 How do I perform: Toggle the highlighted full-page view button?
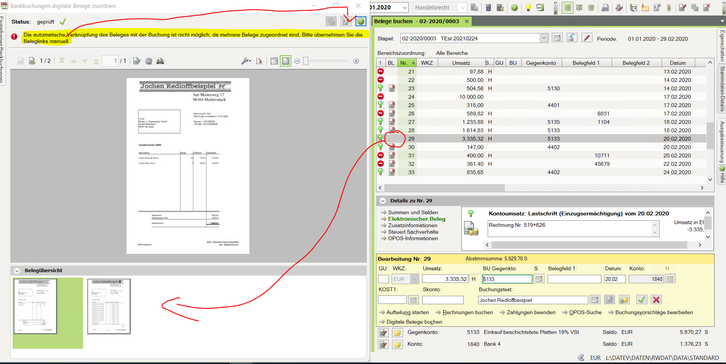pyautogui.click(x=286, y=61)
